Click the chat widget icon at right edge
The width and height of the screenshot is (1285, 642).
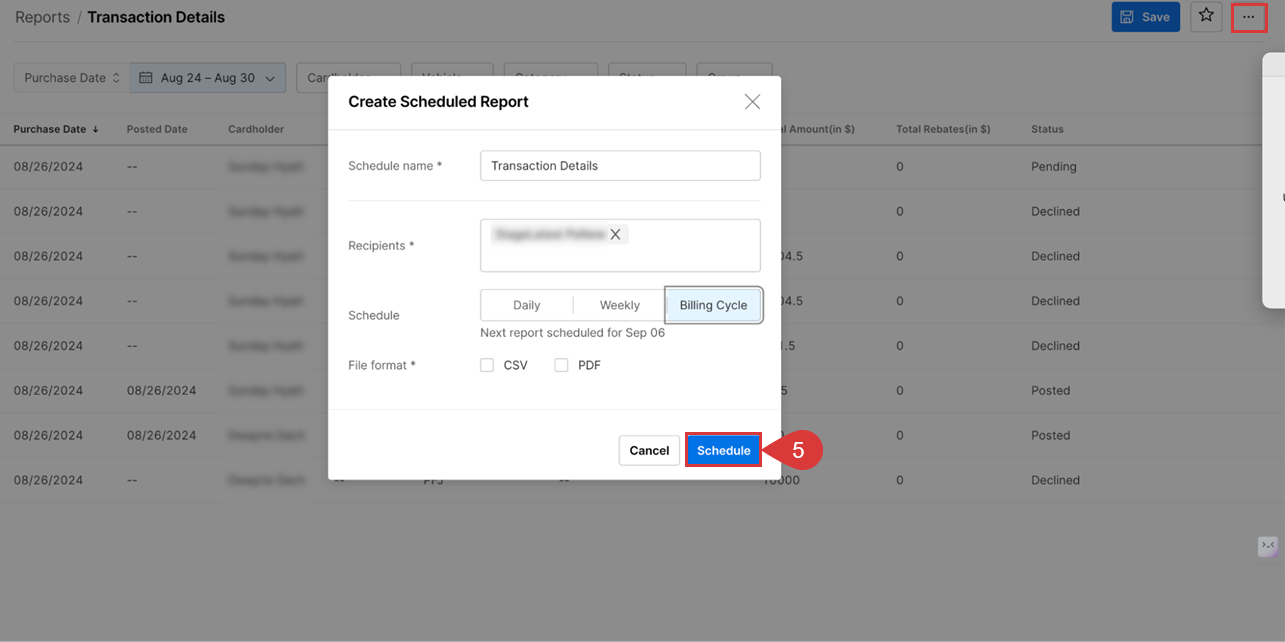1267,546
